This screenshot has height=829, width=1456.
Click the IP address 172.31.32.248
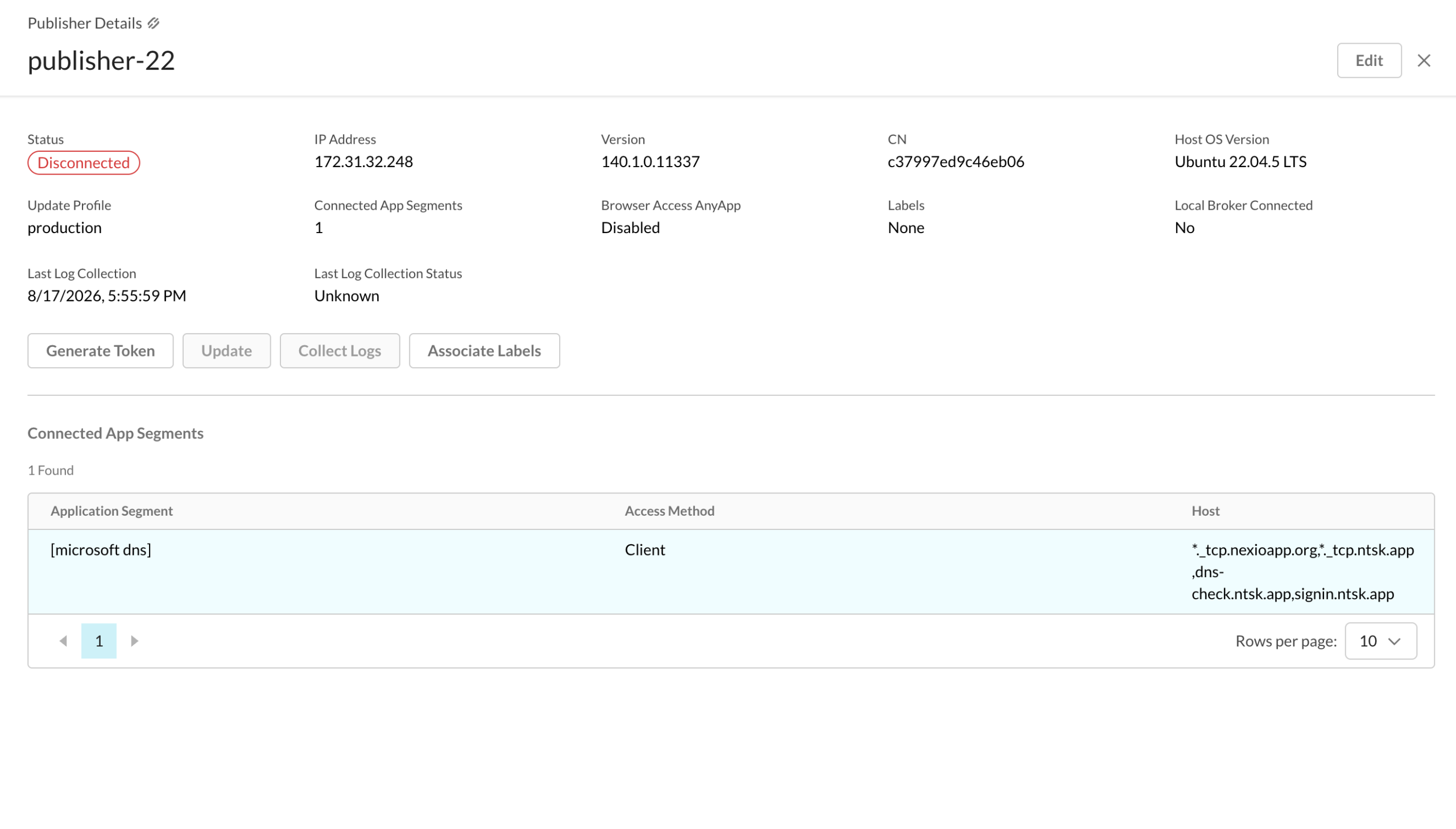(363, 161)
